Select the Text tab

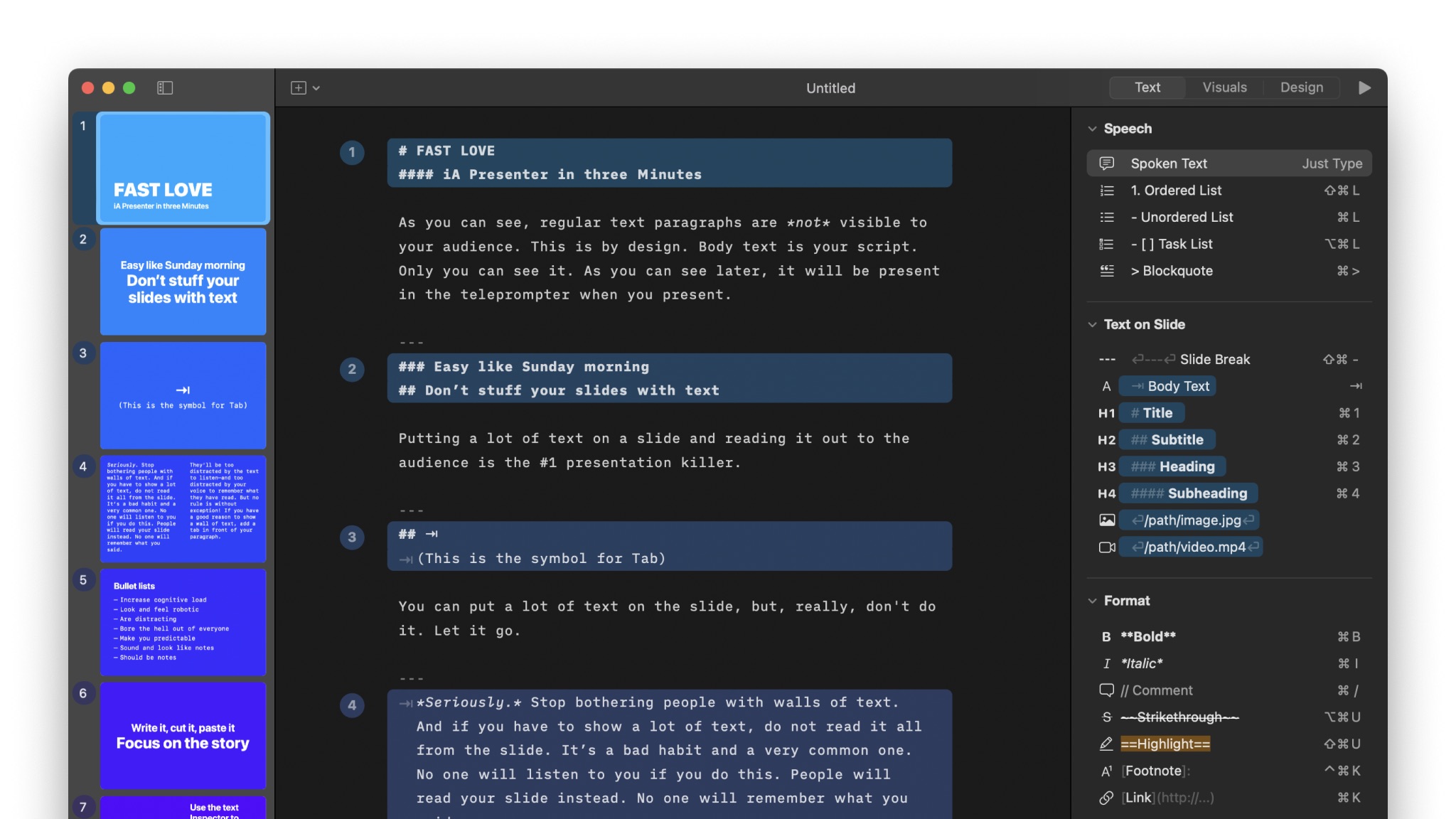click(x=1147, y=87)
